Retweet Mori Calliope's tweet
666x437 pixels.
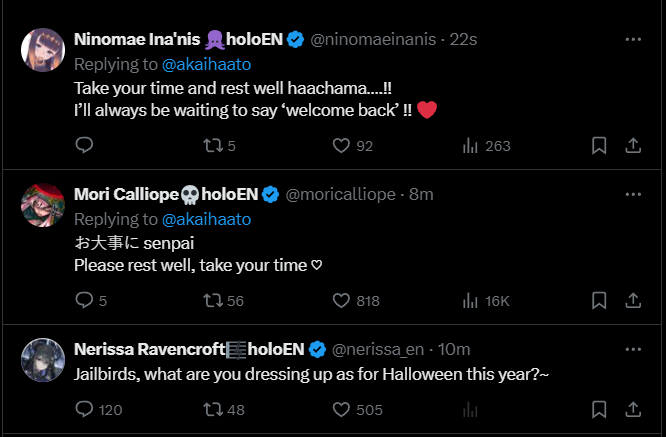point(212,300)
